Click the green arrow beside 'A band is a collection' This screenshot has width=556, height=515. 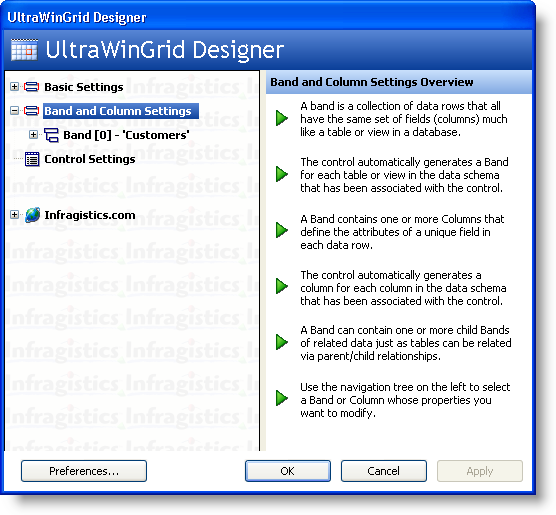coord(282,118)
